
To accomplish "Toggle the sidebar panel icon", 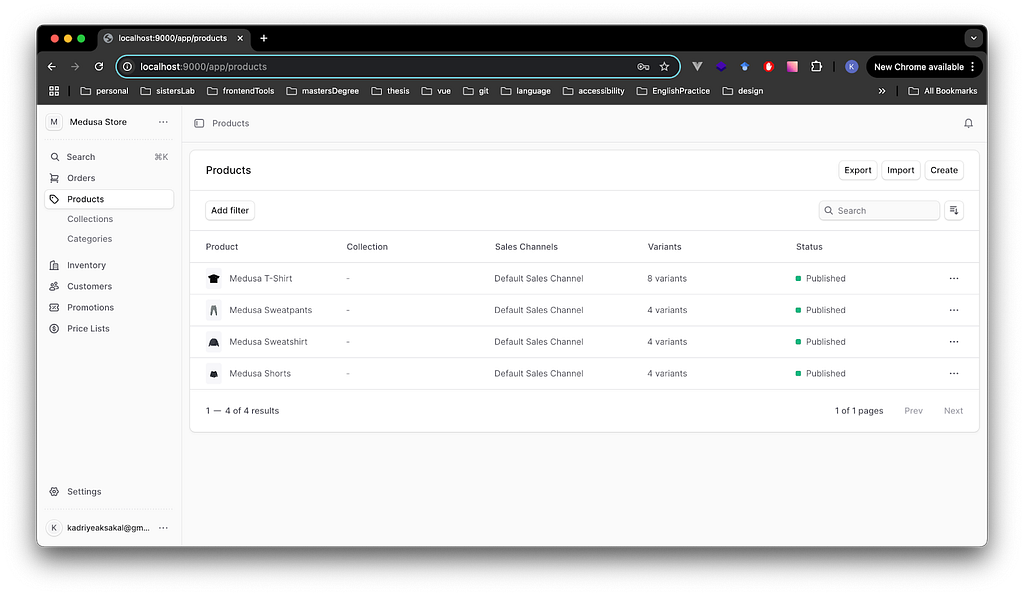I will 199,123.
